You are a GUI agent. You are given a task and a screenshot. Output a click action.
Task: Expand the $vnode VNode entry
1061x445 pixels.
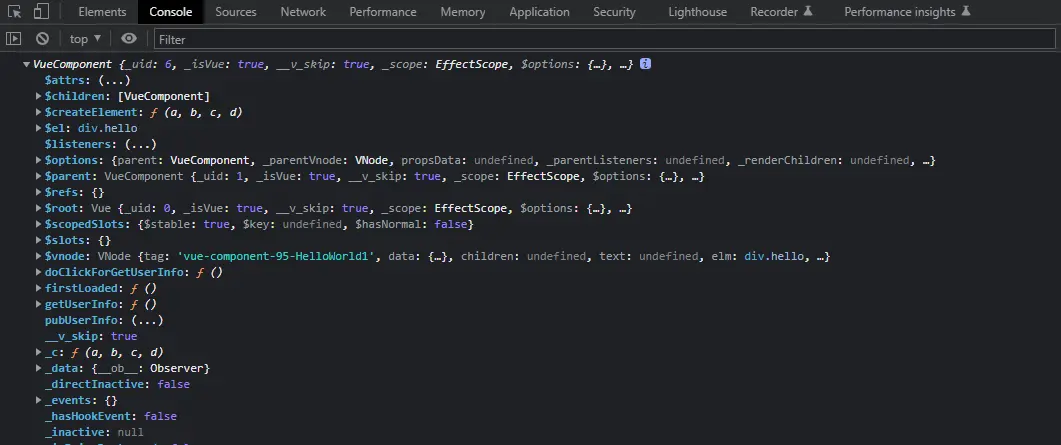[39, 256]
